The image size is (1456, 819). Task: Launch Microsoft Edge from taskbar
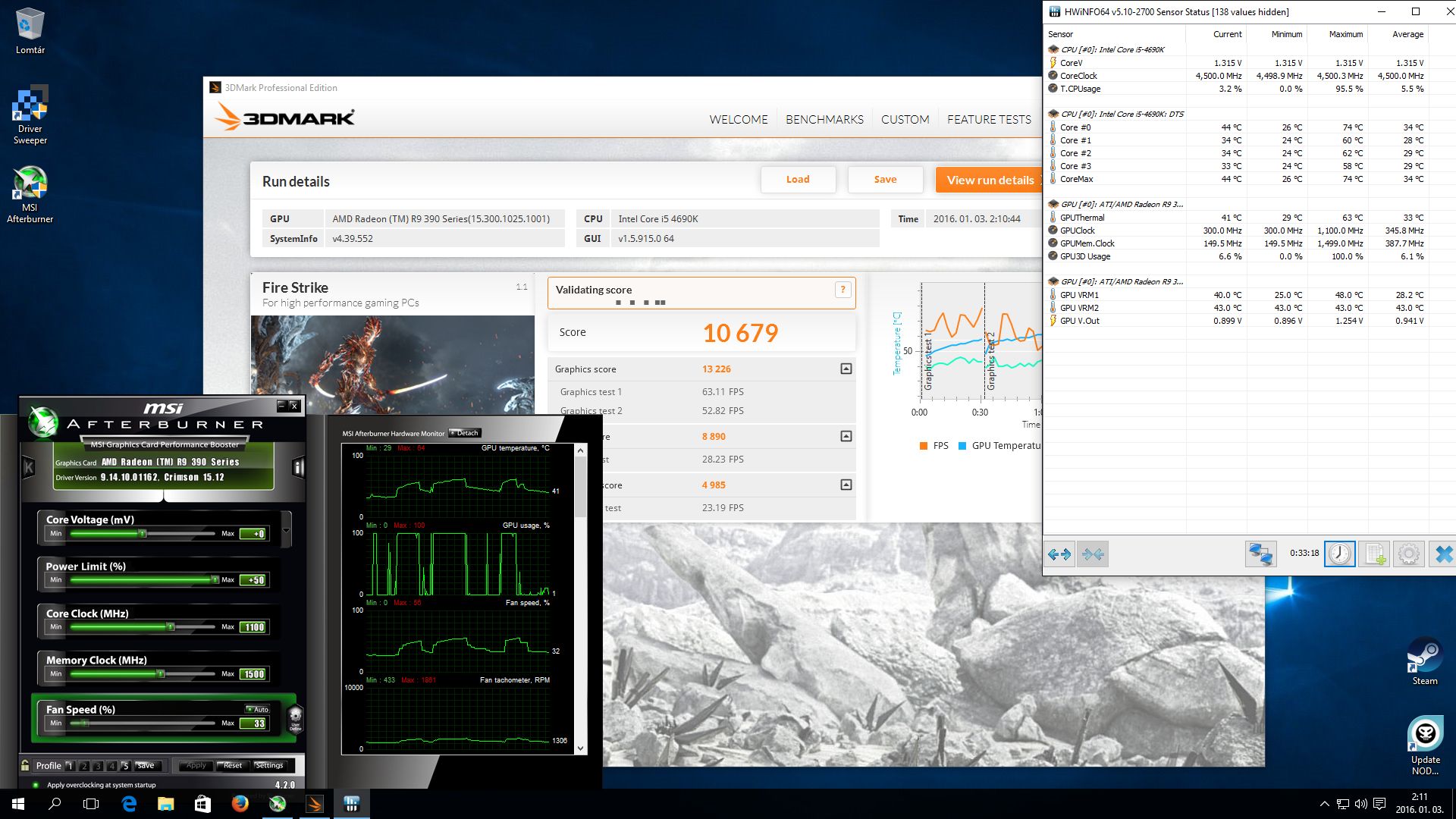[x=129, y=804]
